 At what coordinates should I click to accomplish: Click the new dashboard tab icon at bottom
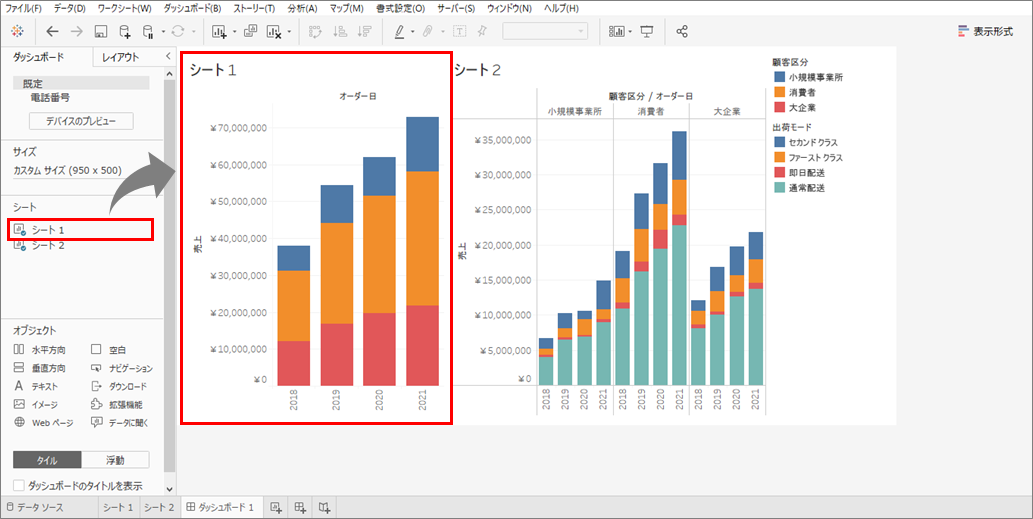point(300,507)
